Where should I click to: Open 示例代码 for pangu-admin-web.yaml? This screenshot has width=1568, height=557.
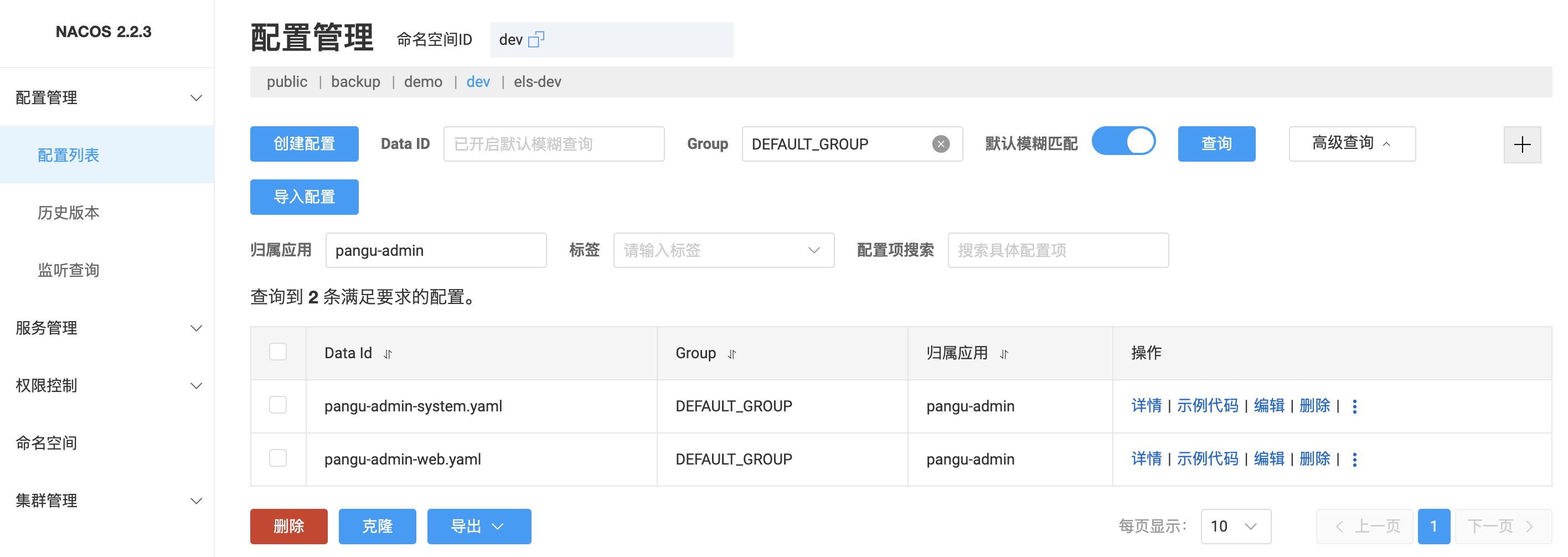pos(1208,459)
